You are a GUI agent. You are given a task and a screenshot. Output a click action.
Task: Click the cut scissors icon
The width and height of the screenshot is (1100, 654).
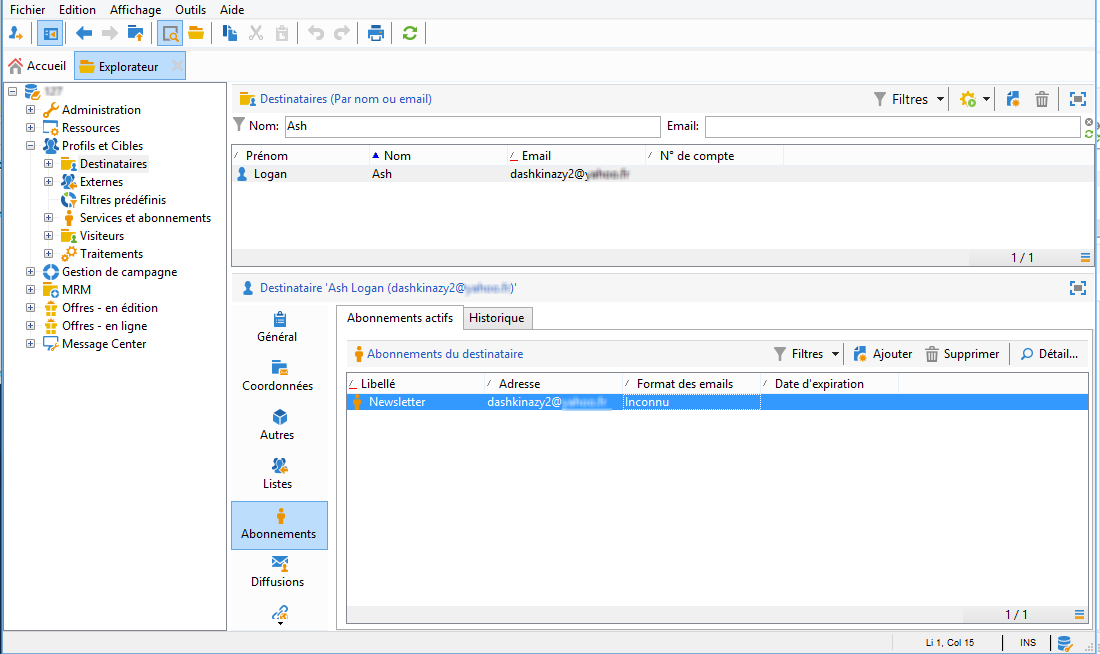(x=255, y=33)
